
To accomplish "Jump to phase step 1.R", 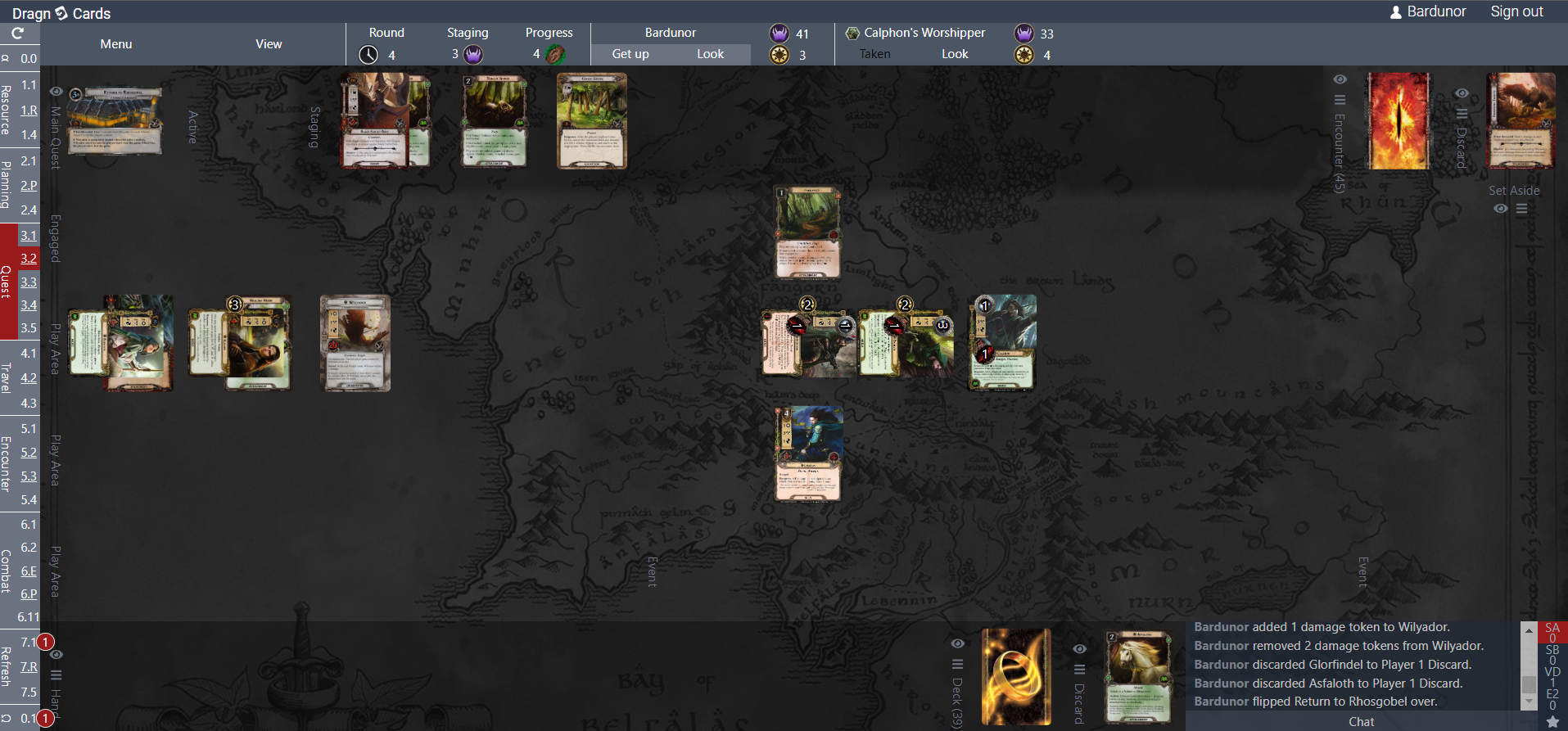I will (29, 111).
